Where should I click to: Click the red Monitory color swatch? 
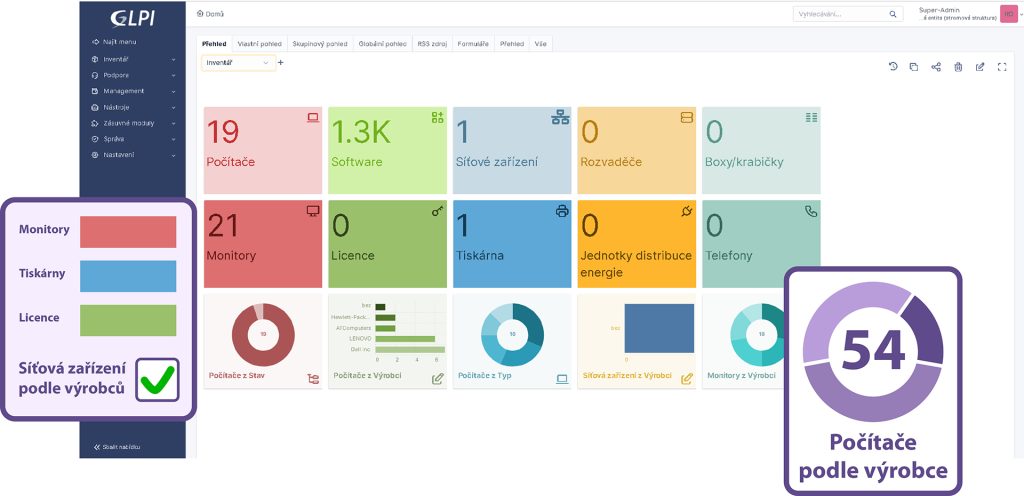127,231
